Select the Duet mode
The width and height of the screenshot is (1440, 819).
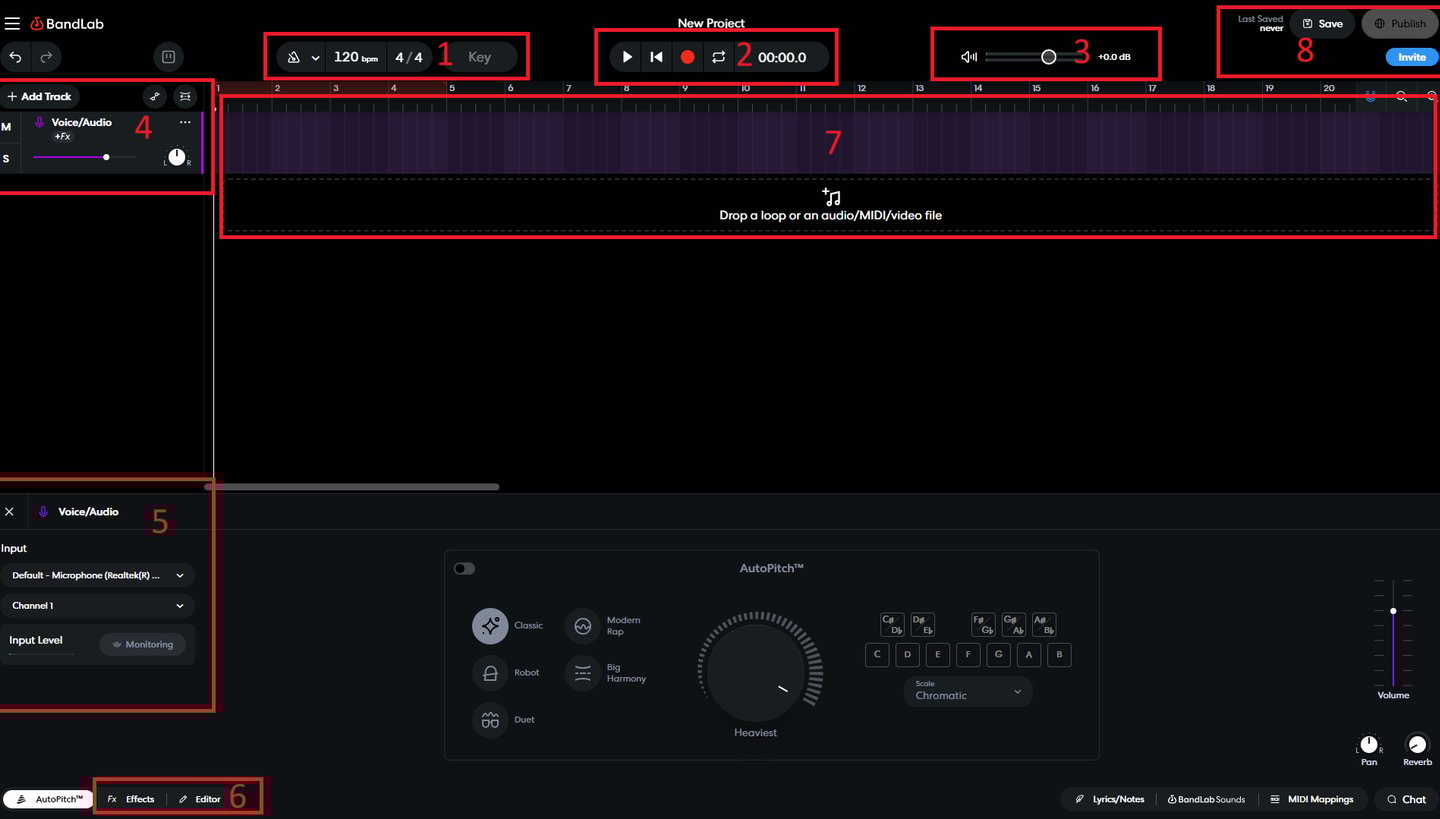490,720
